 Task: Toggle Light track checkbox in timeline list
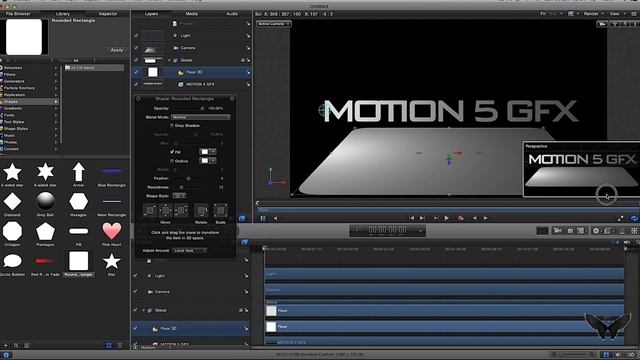pos(136,276)
